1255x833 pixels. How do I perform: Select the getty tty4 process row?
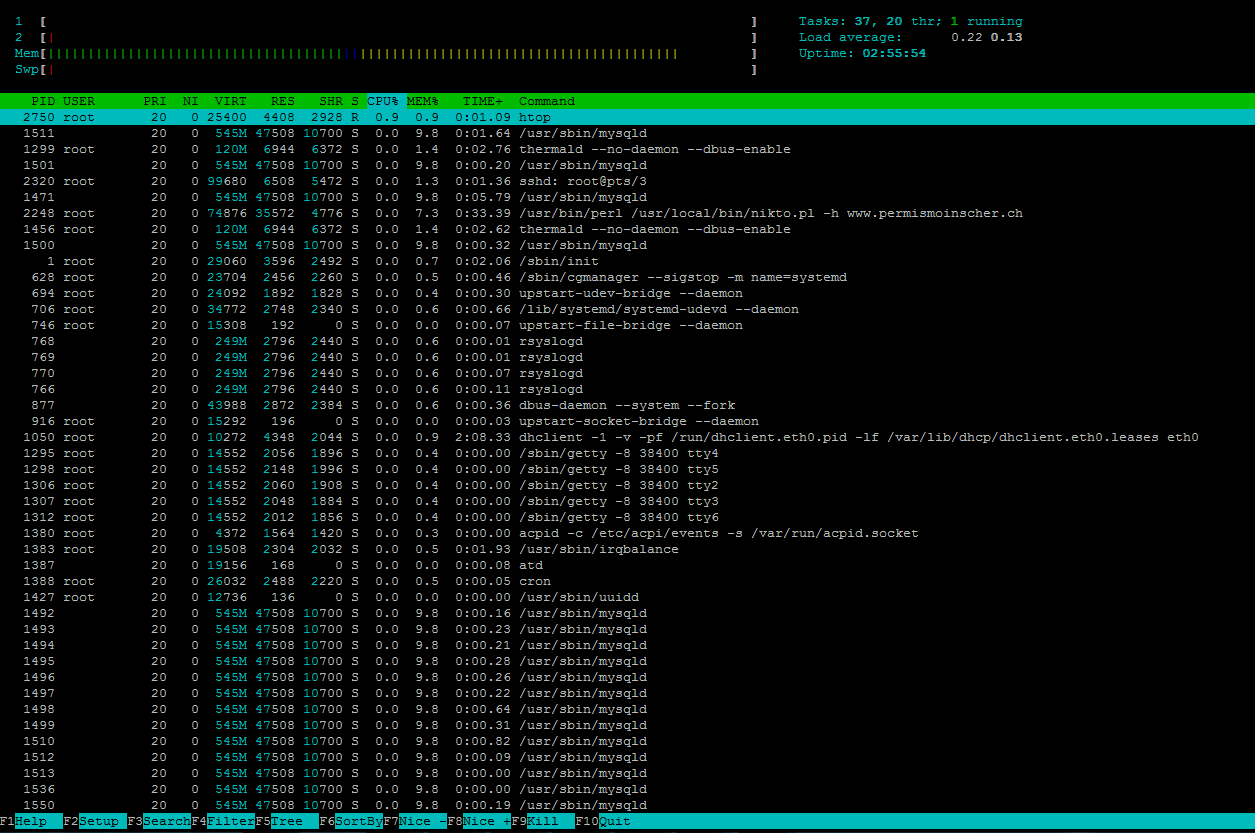coord(627,453)
